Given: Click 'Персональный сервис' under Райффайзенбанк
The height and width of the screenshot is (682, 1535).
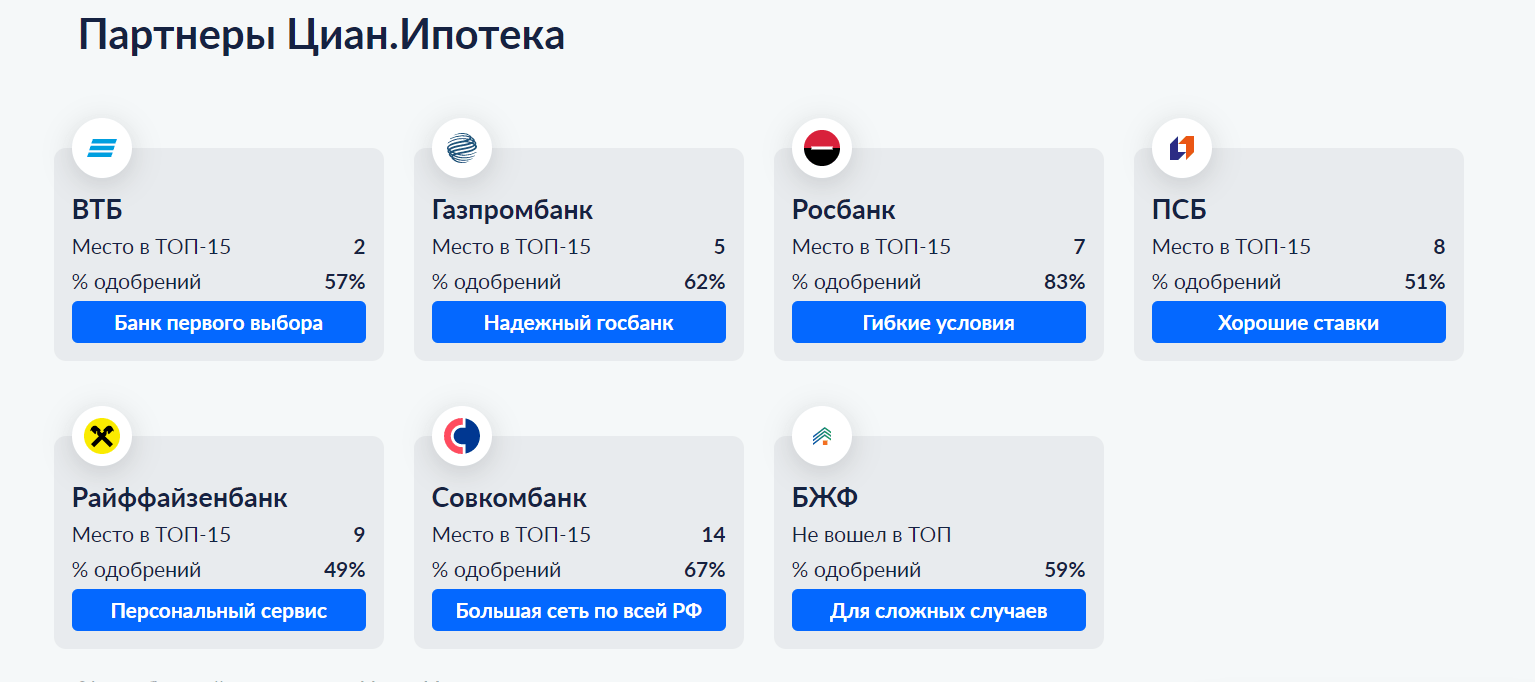Looking at the screenshot, I should [218, 610].
